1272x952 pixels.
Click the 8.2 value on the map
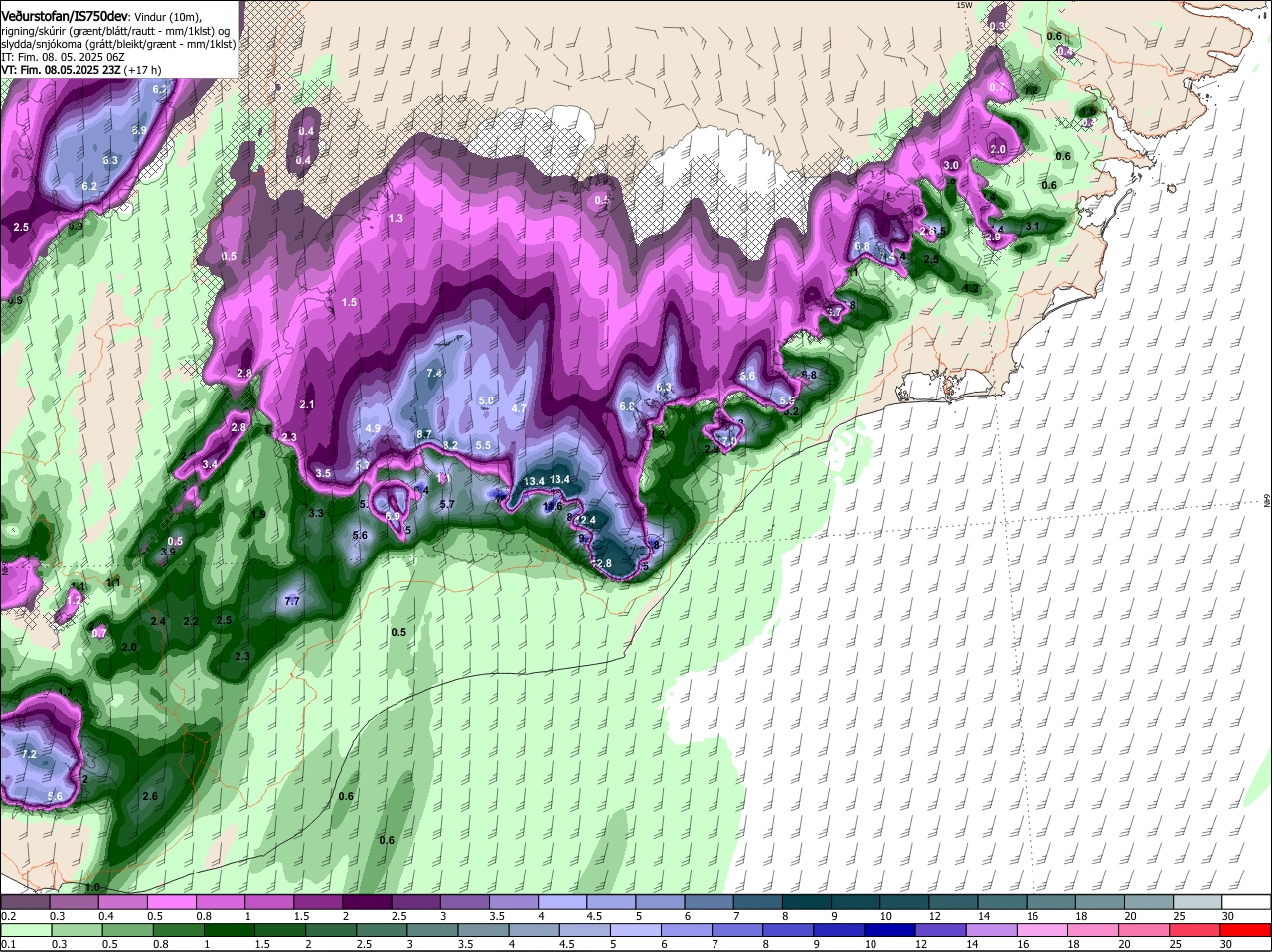[x=450, y=444]
